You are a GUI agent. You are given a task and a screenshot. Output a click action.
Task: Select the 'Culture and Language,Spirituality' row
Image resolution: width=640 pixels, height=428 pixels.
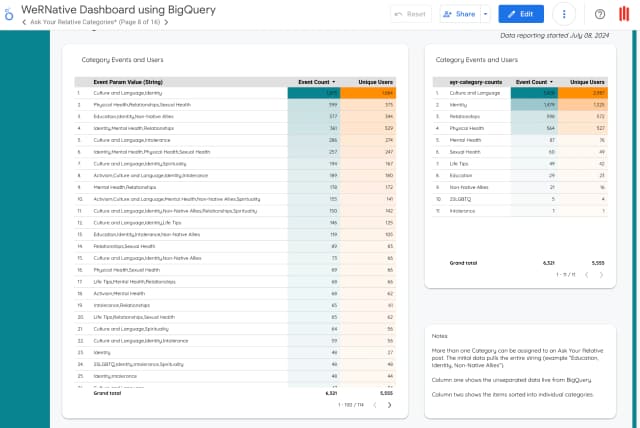pos(235,329)
